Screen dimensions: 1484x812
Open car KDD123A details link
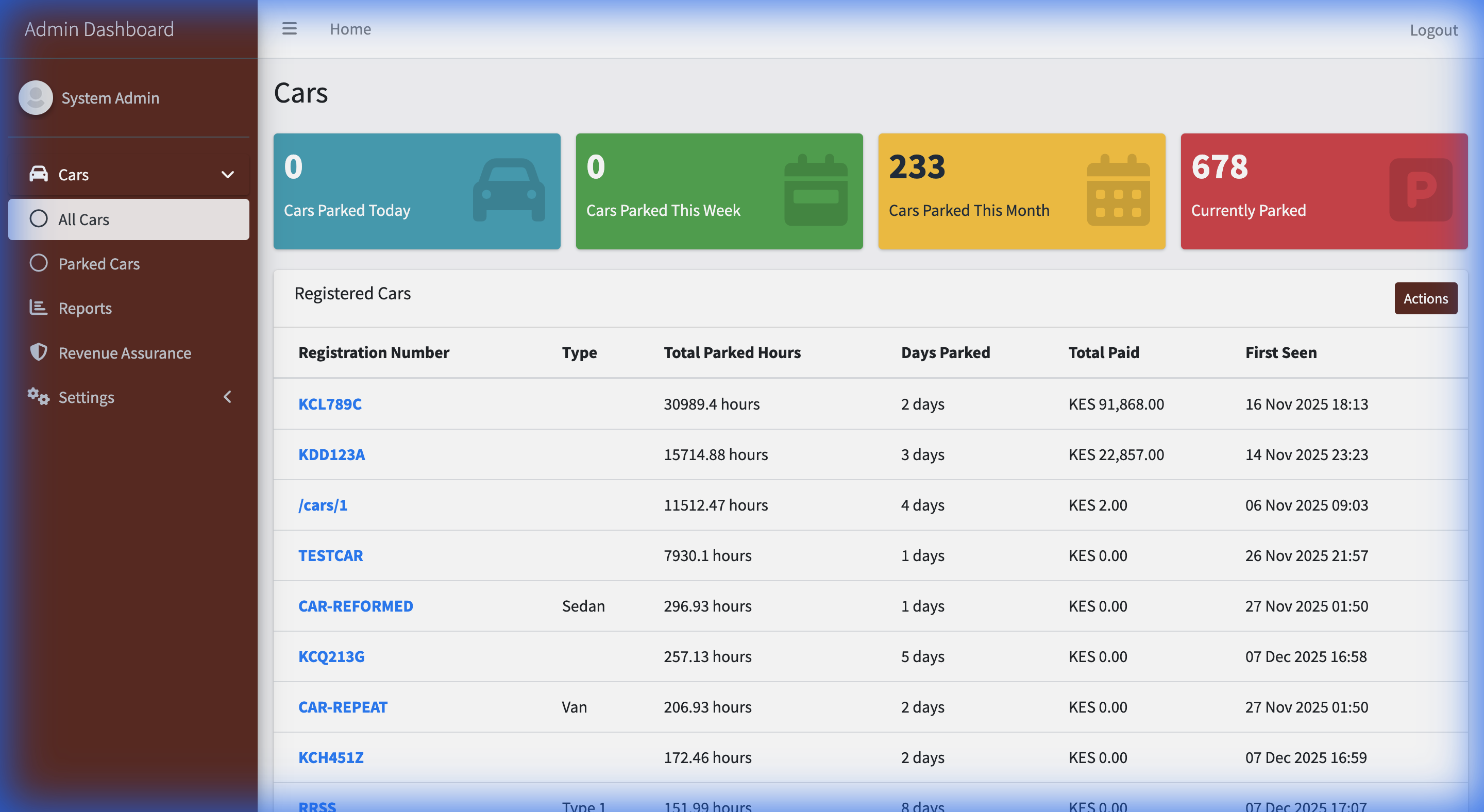(331, 454)
